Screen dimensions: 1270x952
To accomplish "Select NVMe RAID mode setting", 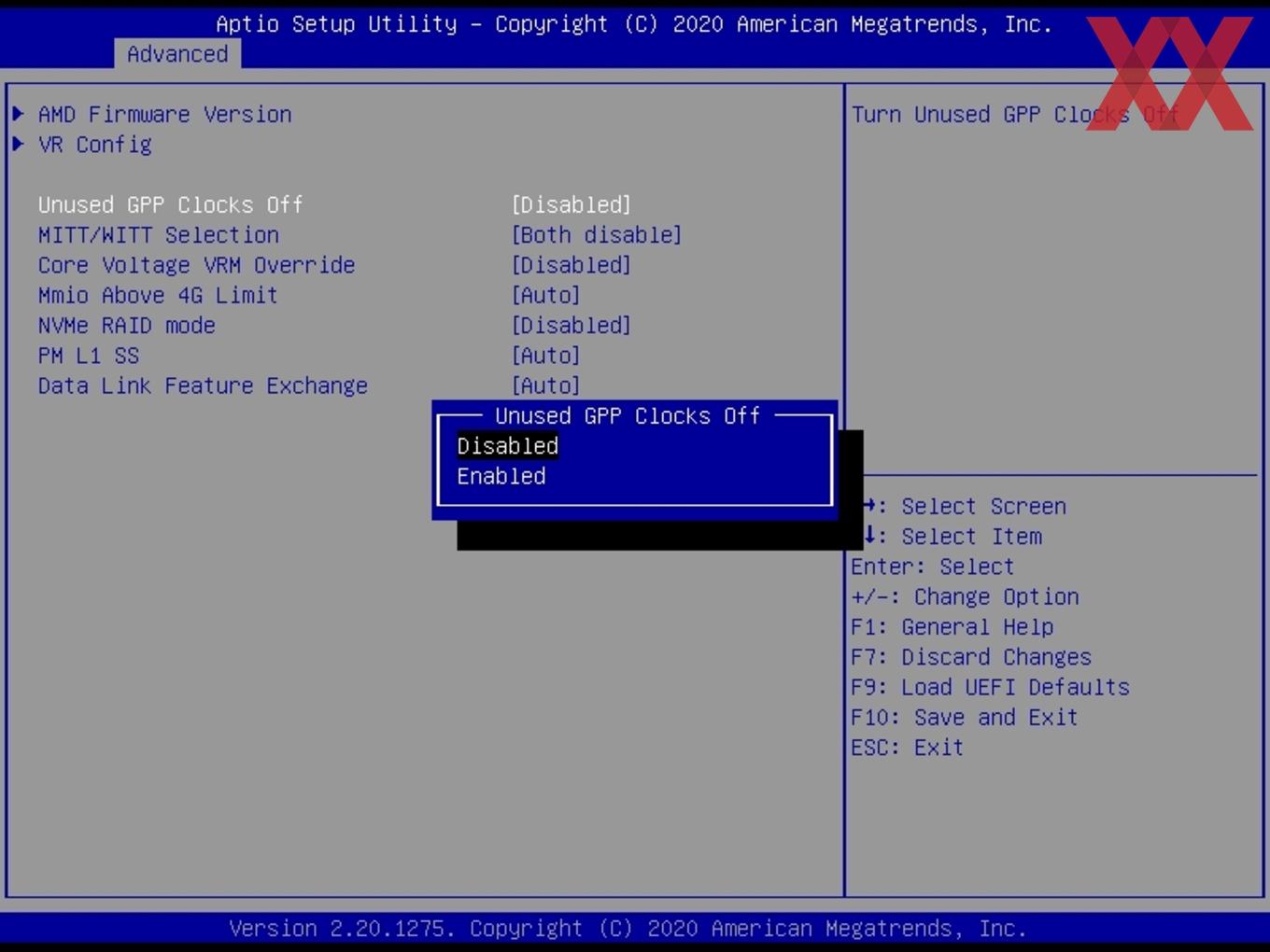I will 126,326.
